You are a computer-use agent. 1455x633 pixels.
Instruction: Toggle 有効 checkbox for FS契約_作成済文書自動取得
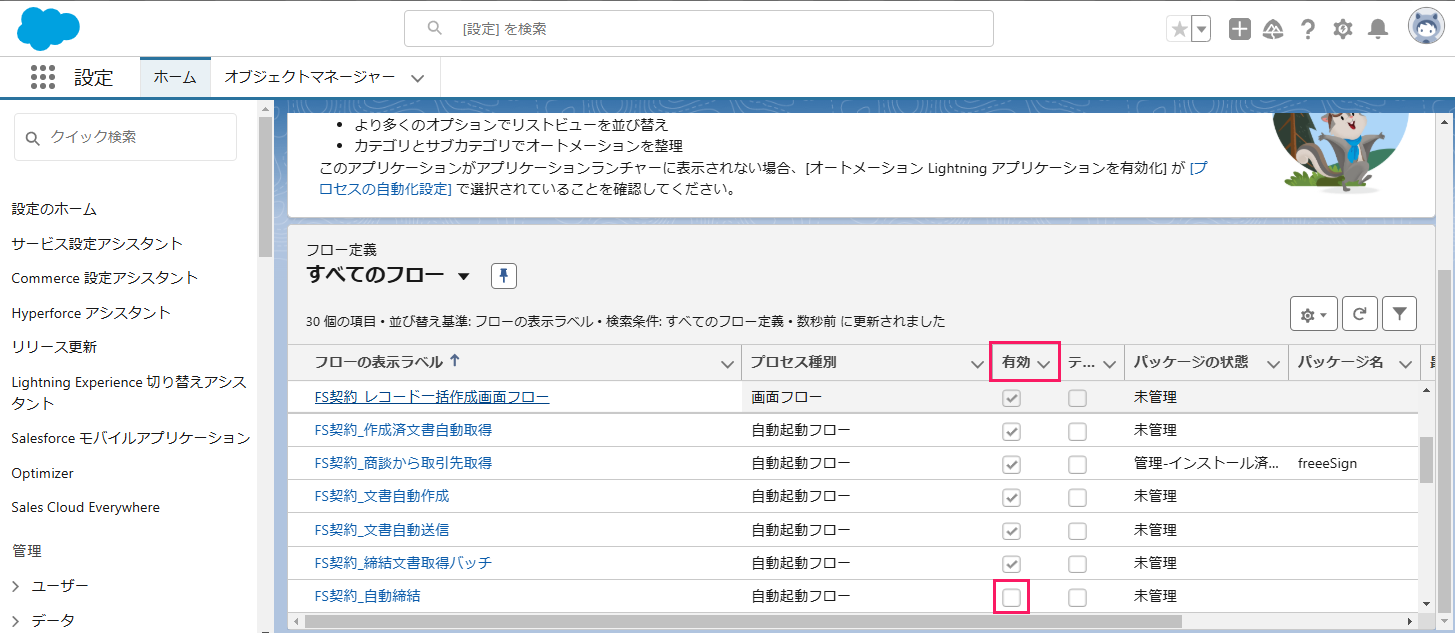[x=1012, y=431]
